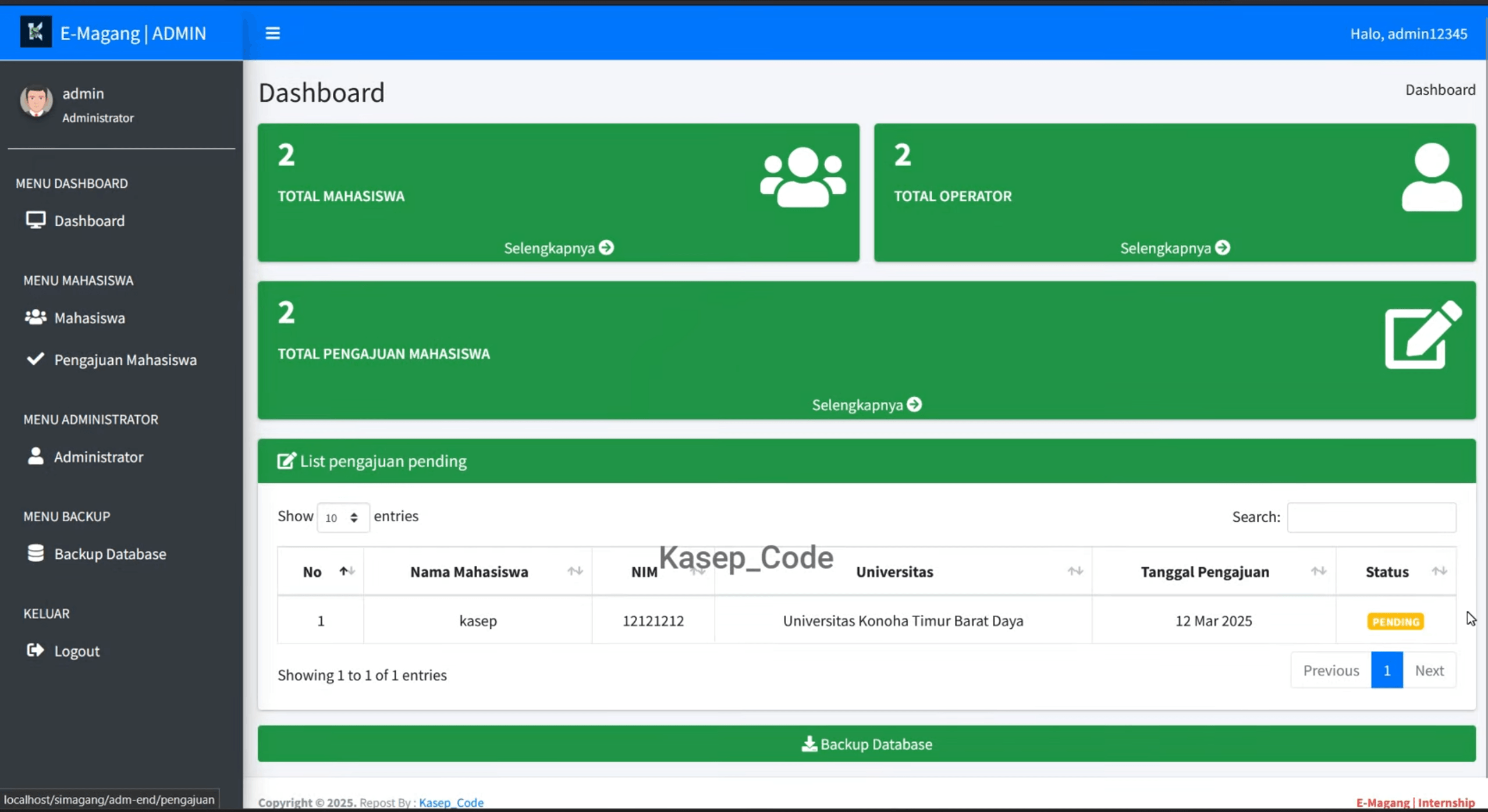1488x812 pixels.
Task: Click the logout arrow icon
Action: tap(35, 650)
